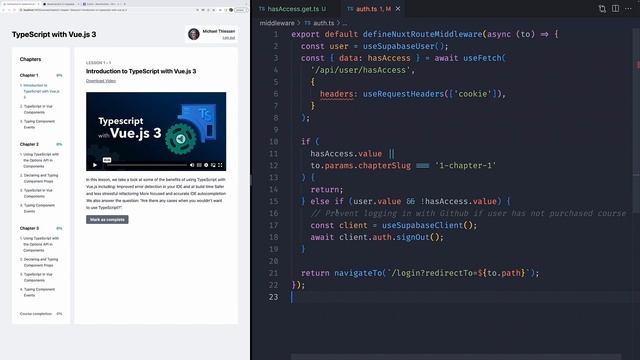
Task: Click defineNuxtRouteMiddleware on line 1
Action: tap(422, 34)
